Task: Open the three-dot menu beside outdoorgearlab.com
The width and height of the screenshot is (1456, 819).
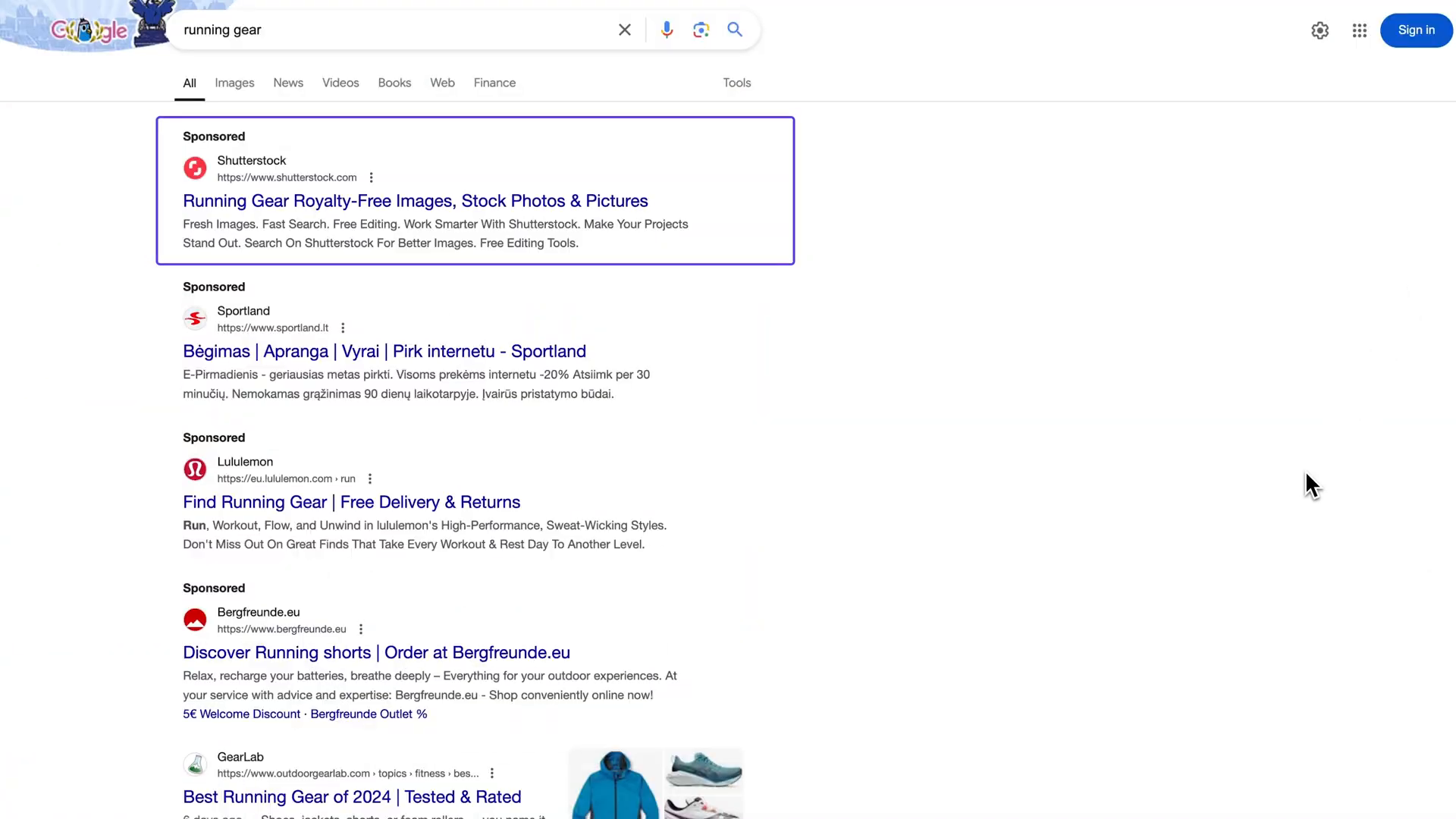Action: (x=492, y=773)
